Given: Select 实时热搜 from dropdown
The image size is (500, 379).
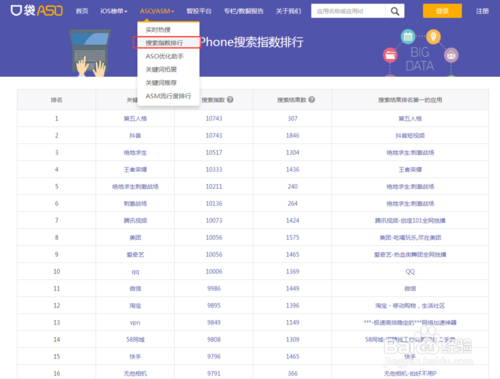Looking at the screenshot, I should pyautogui.click(x=158, y=30).
